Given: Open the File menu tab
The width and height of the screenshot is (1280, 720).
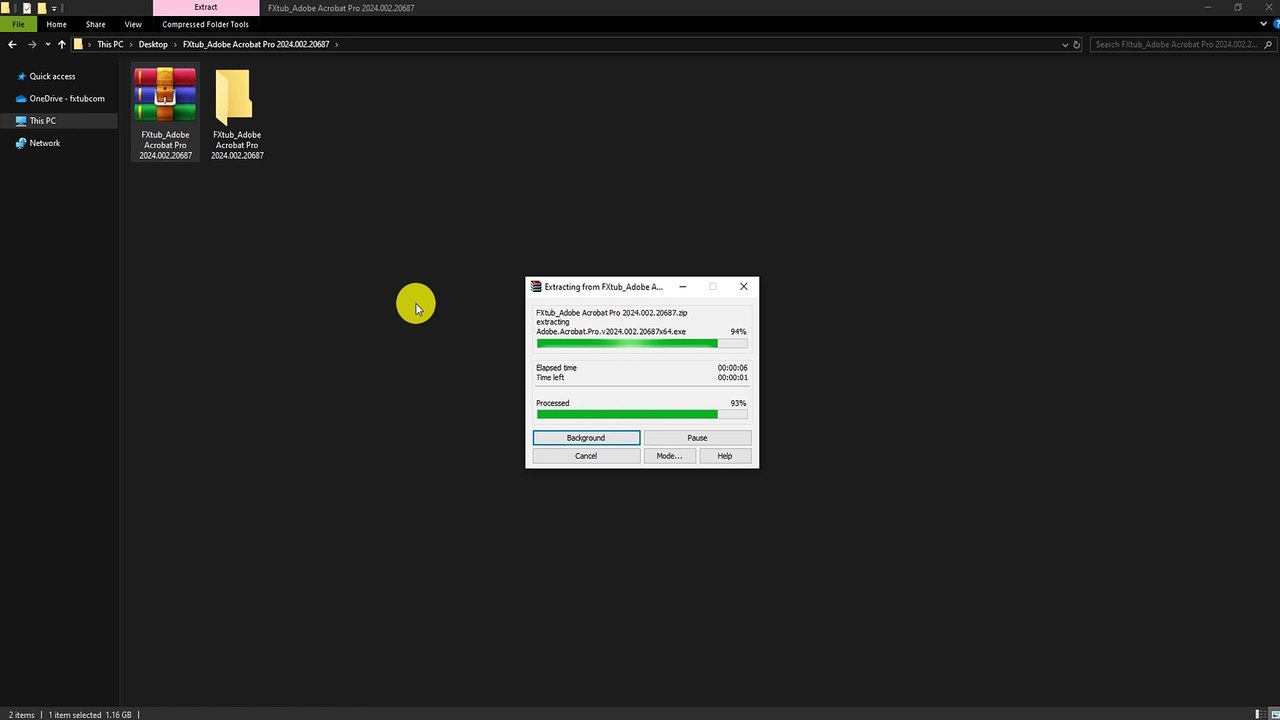Looking at the screenshot, I should (18, 24).
